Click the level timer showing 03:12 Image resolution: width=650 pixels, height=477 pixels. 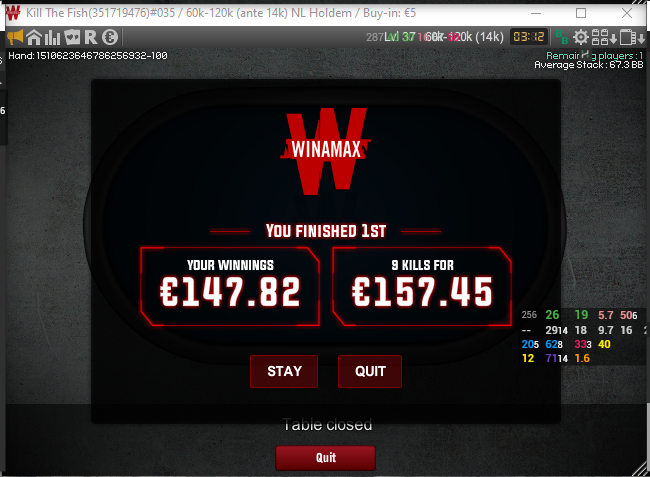[x=529, y=37]
